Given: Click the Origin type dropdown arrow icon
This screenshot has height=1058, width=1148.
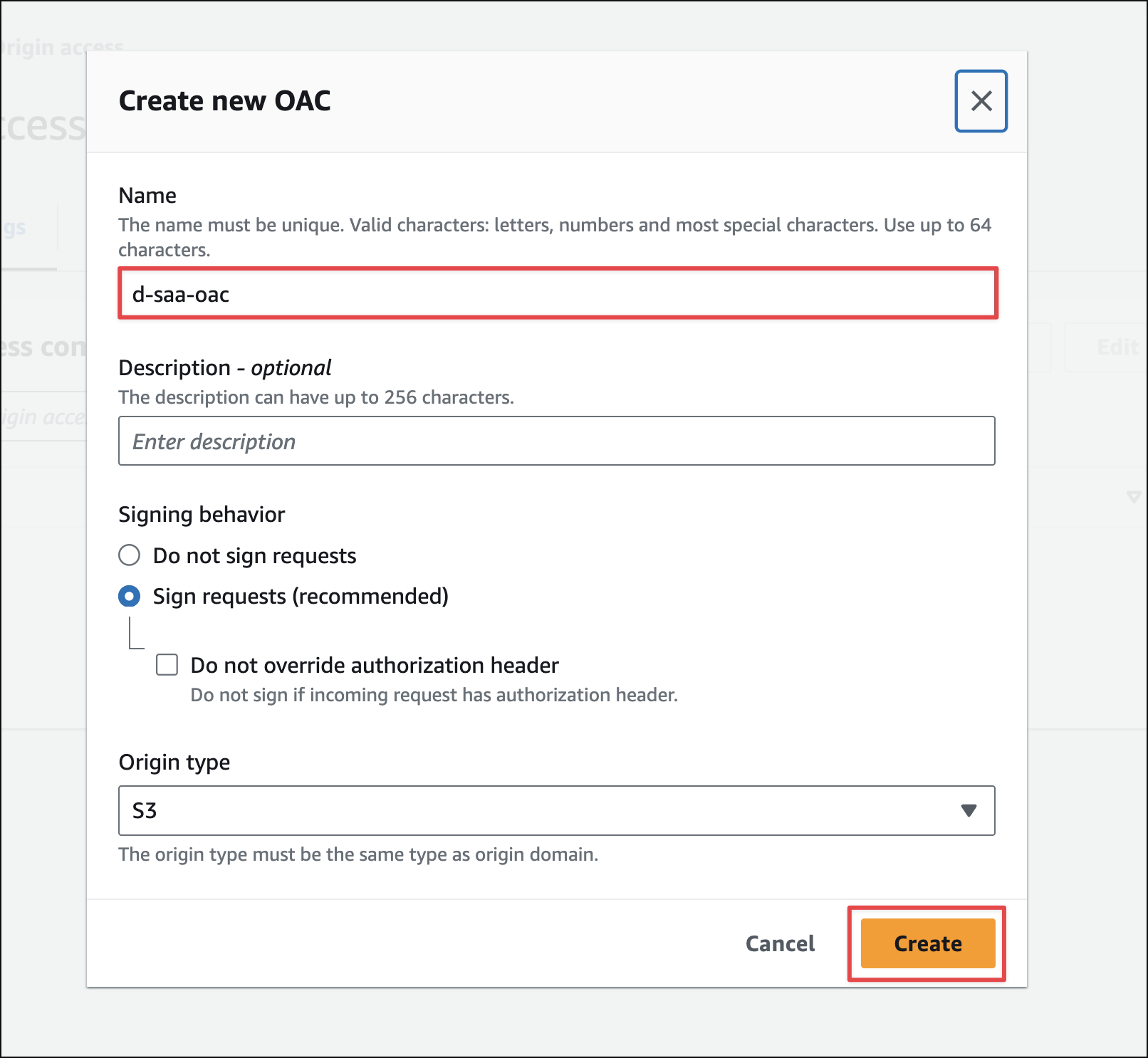Looking at the screenshot, I should pos(968,810).
